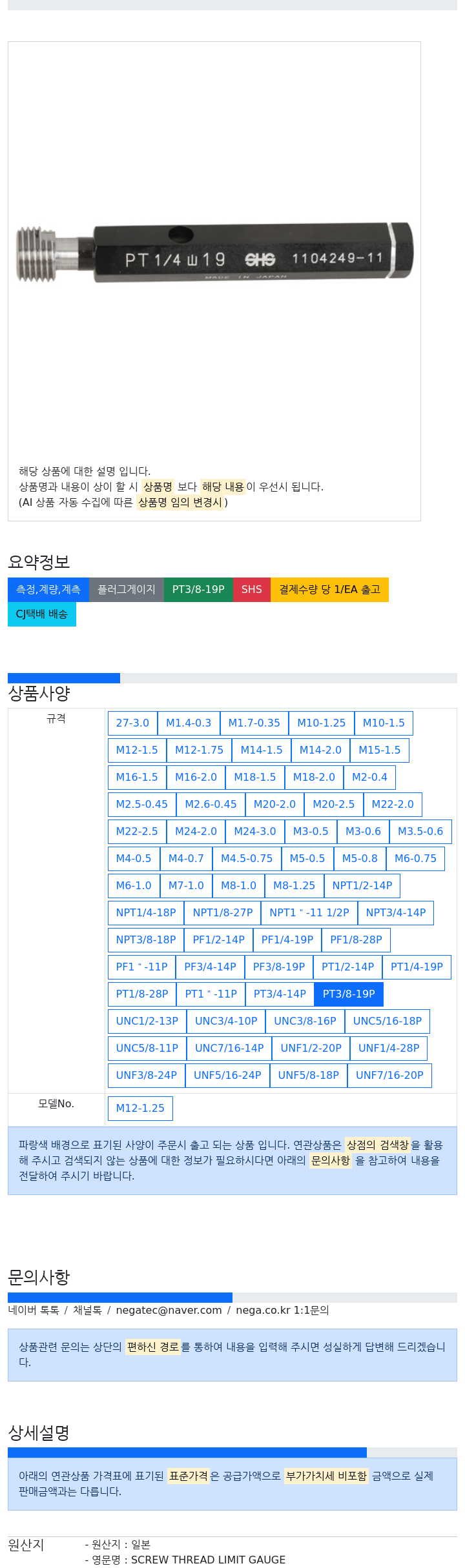The height and width of the screenshot is (1568, 465).
Task: Select the NPT1/4-18P spec button
Action: tap(146, 912)
